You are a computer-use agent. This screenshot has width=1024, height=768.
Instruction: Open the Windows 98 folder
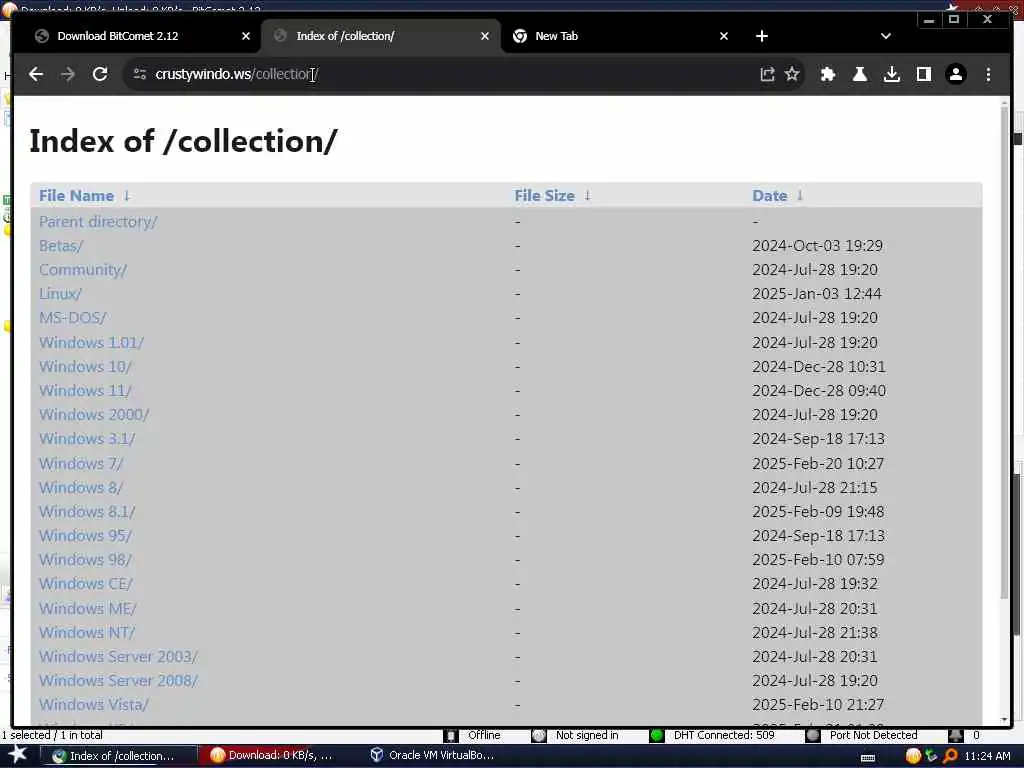[85, 560]
